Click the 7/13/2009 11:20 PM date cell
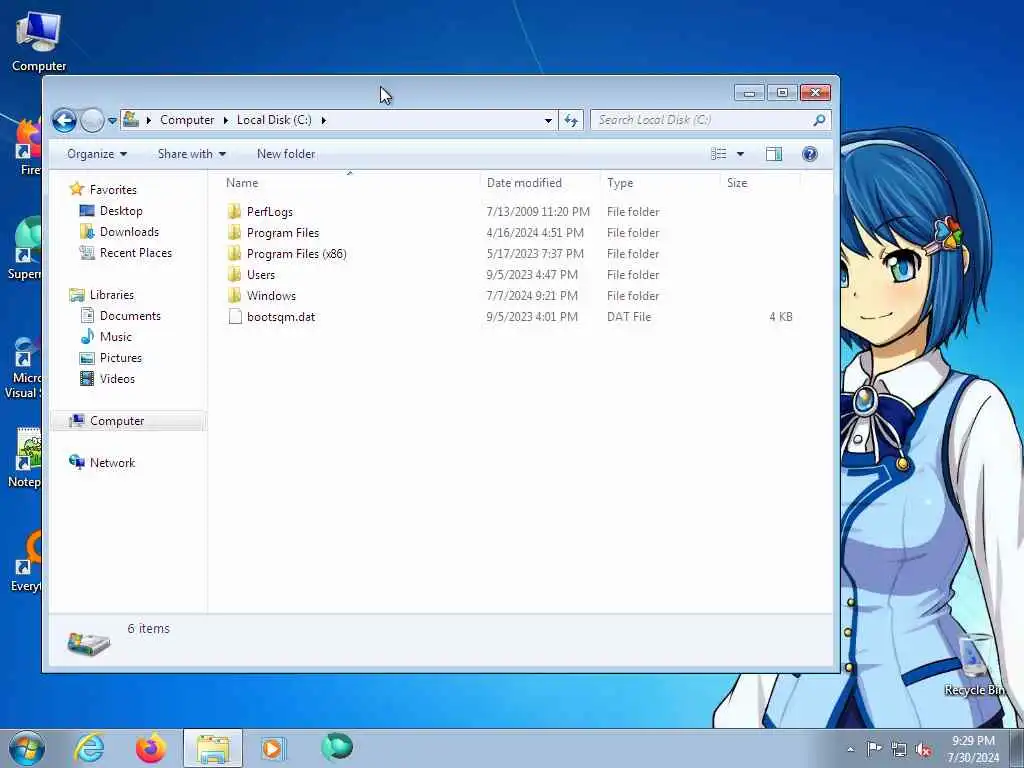 (x=538, y=212)
